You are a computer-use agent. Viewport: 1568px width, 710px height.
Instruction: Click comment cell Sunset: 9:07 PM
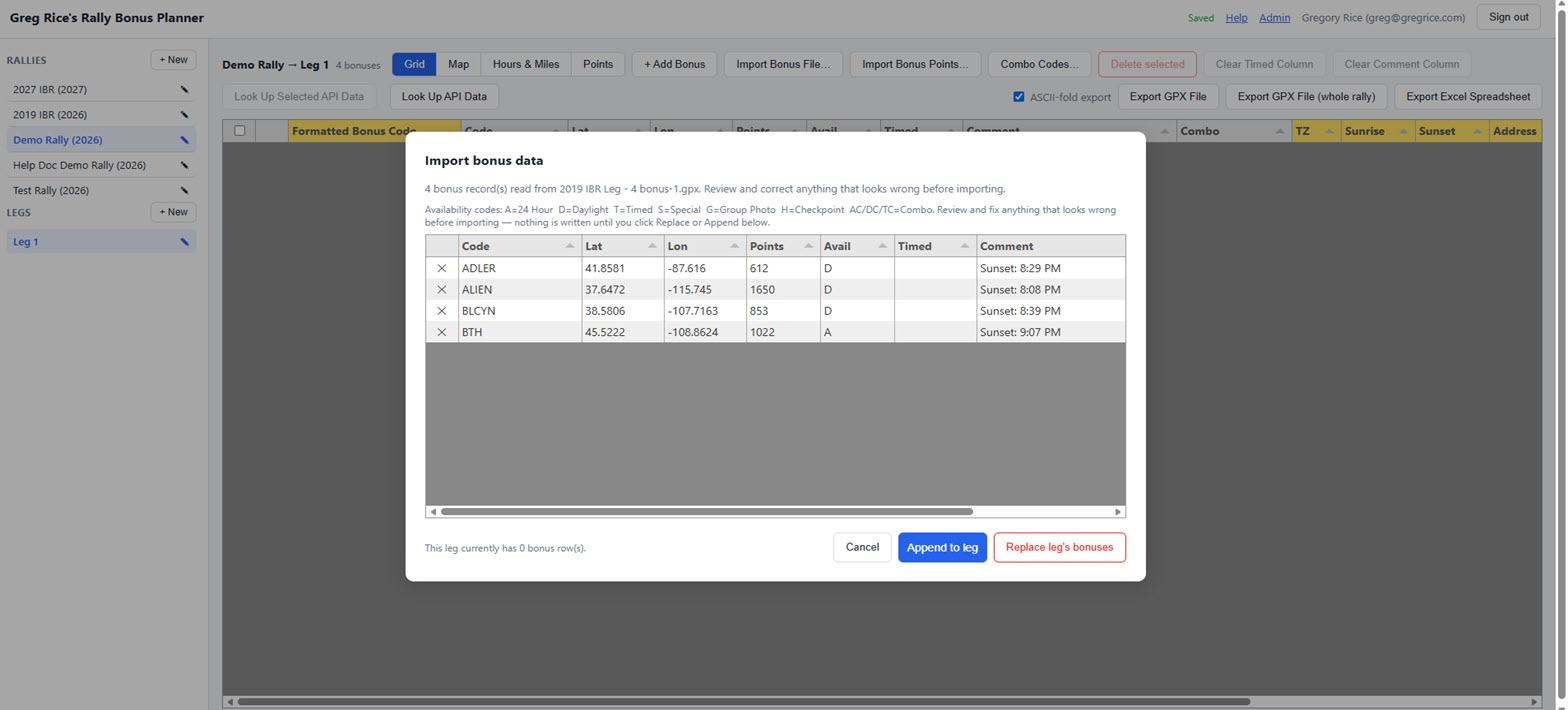(x=1050, y=332)
